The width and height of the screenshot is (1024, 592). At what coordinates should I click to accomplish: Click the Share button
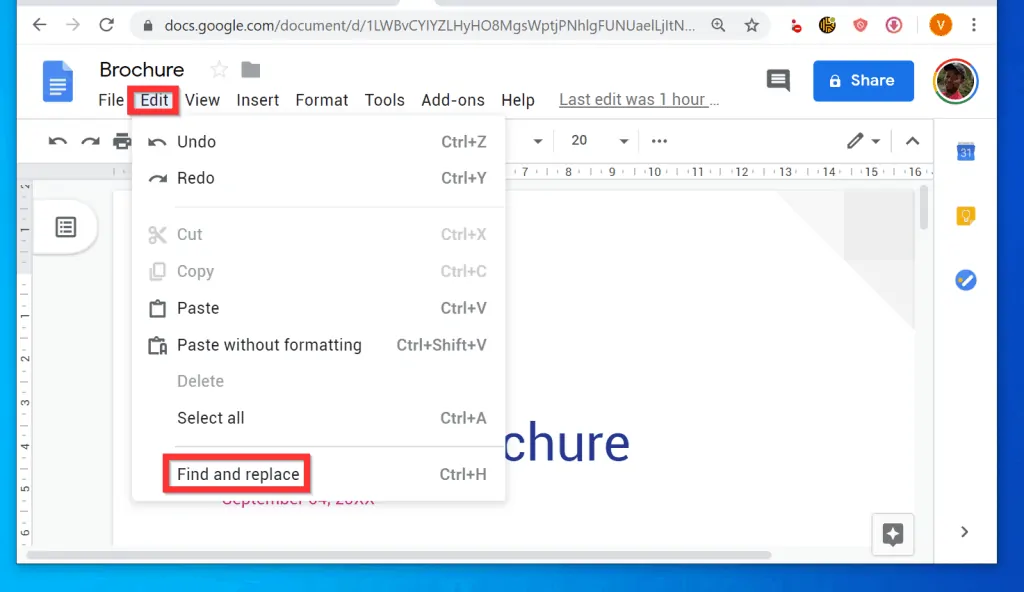[863, 81]
